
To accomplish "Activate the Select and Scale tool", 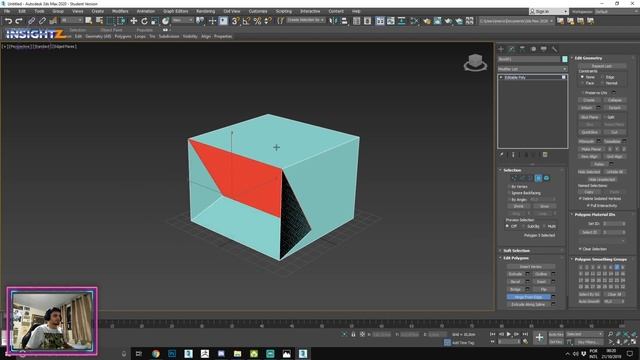I will (x=155, y=21).
